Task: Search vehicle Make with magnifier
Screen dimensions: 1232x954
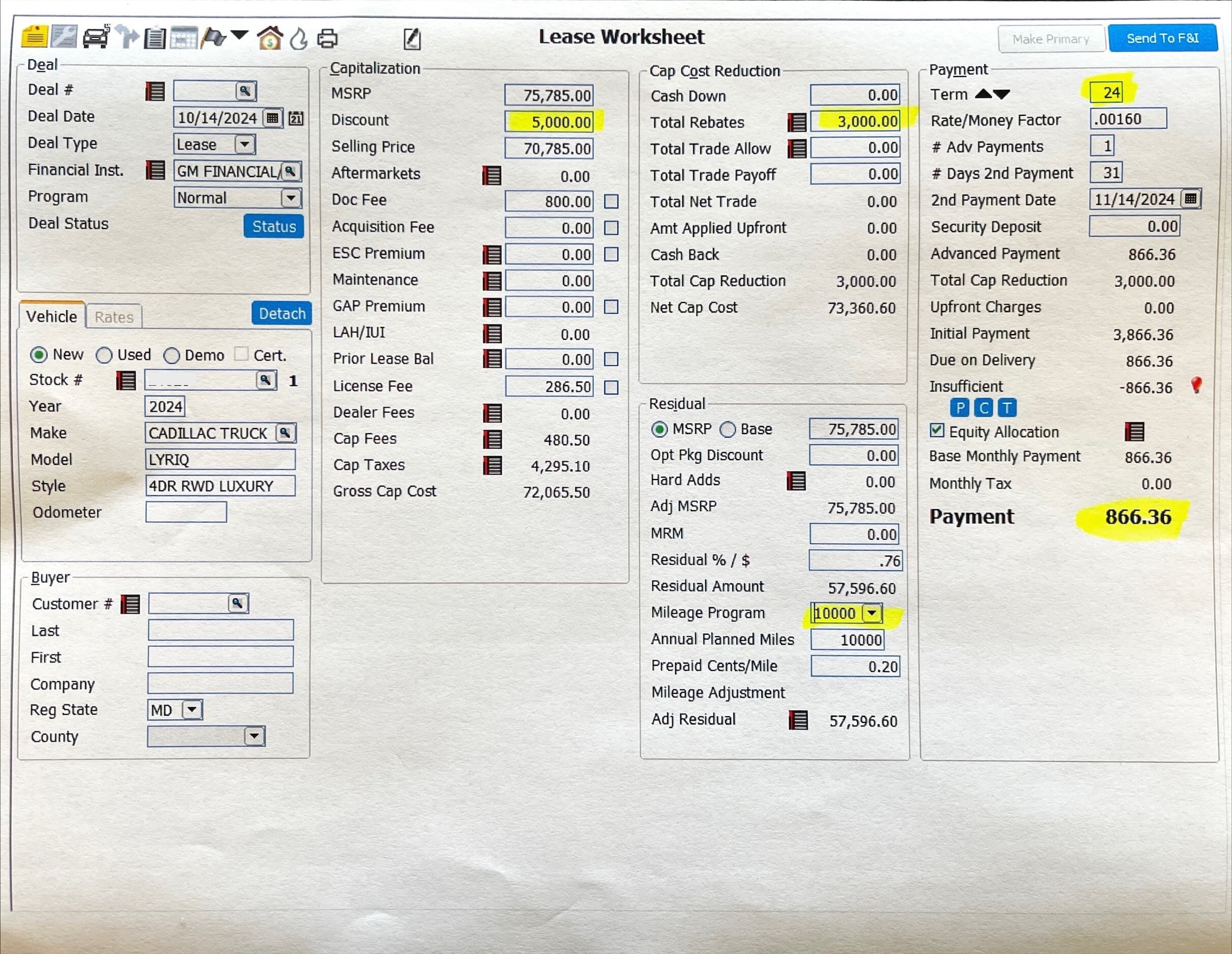Action: pos(285,433)
